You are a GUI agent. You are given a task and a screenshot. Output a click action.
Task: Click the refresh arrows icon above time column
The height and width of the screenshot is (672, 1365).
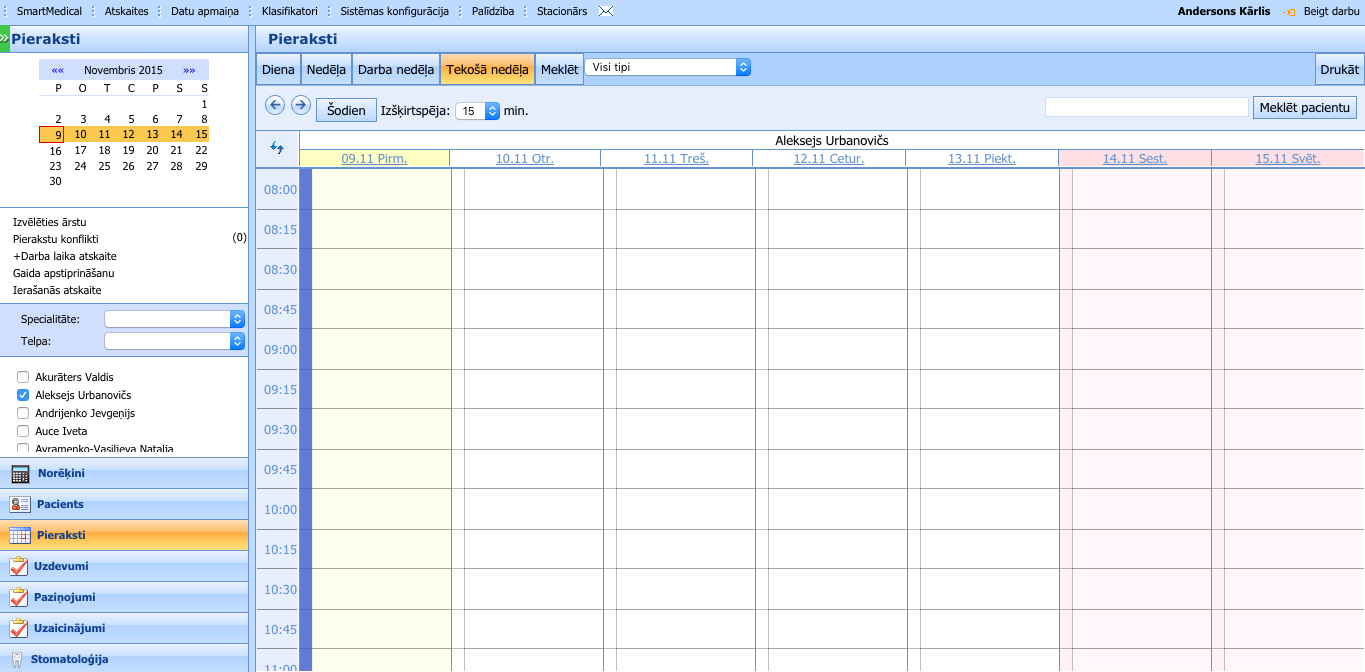[x=278, y=148]
